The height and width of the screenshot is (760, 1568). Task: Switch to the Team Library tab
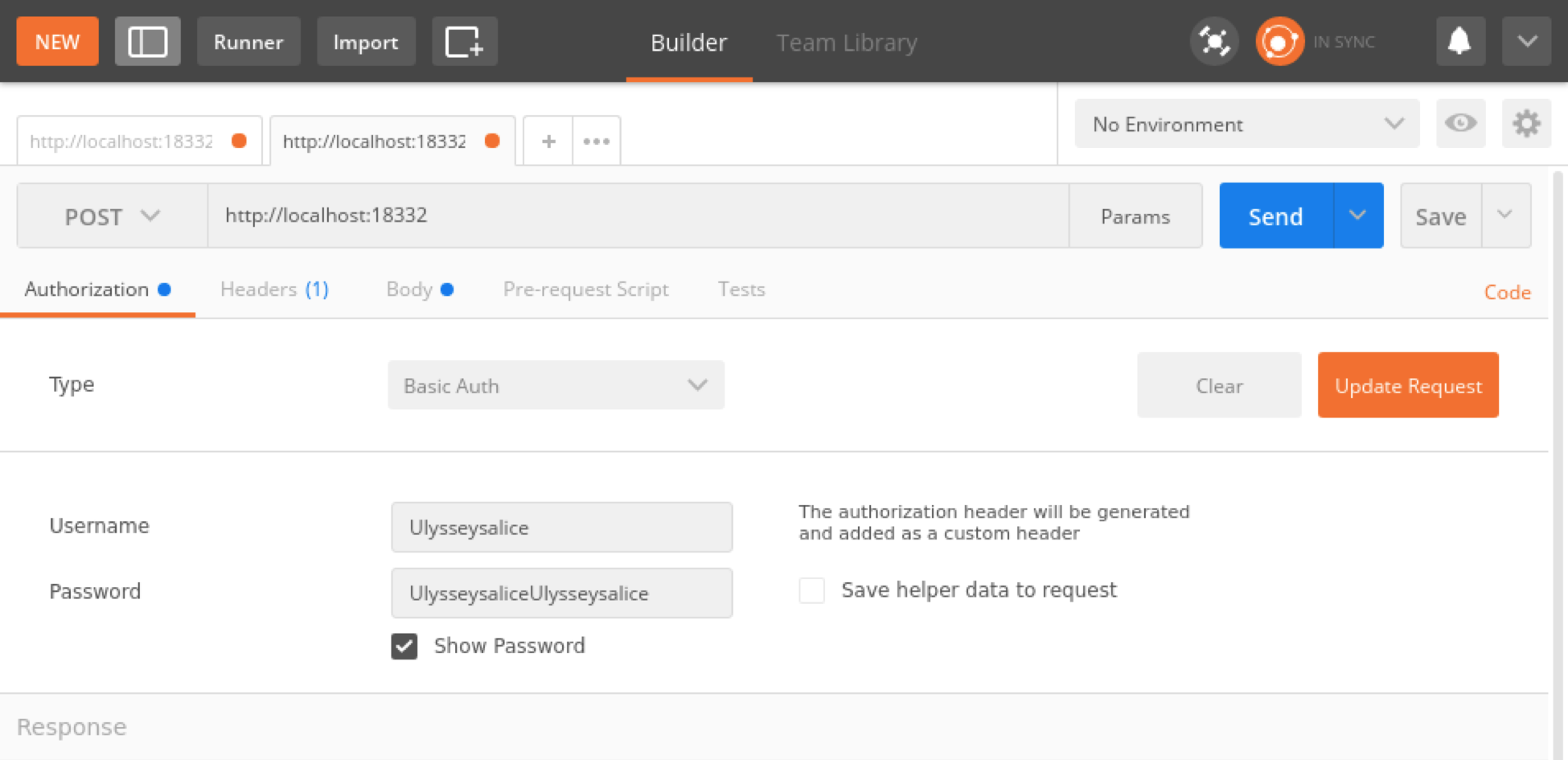pos(846,42)
